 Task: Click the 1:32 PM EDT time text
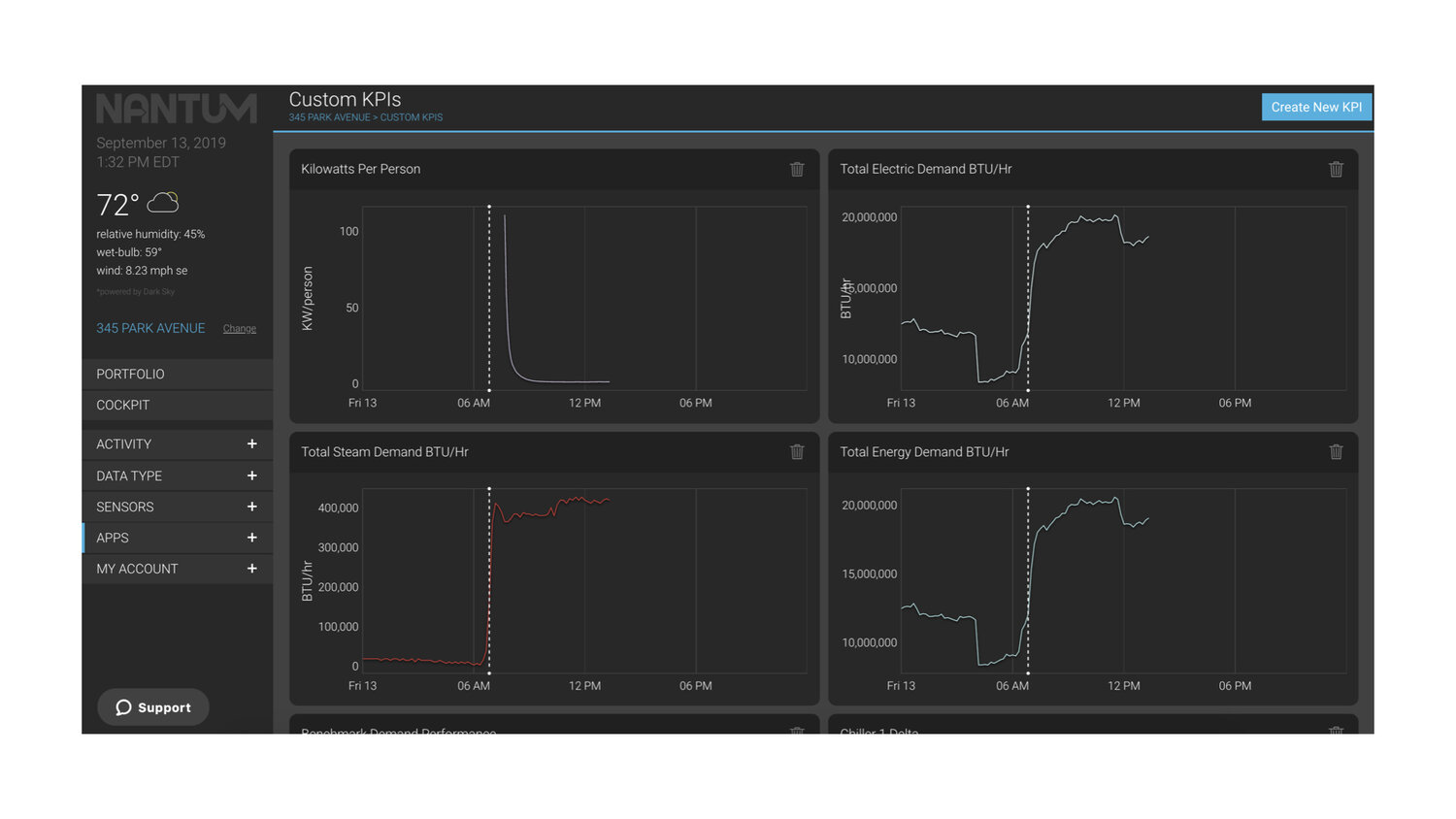[138, 162]
